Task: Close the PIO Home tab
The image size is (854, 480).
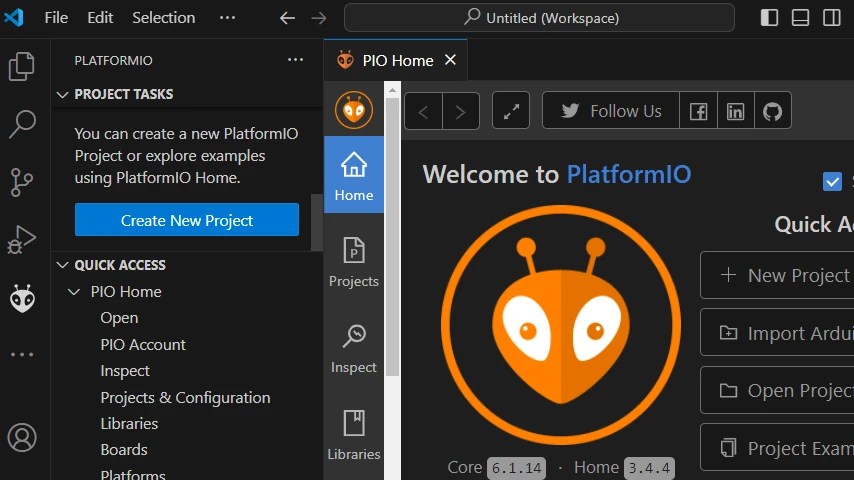Action: [450, 60]
